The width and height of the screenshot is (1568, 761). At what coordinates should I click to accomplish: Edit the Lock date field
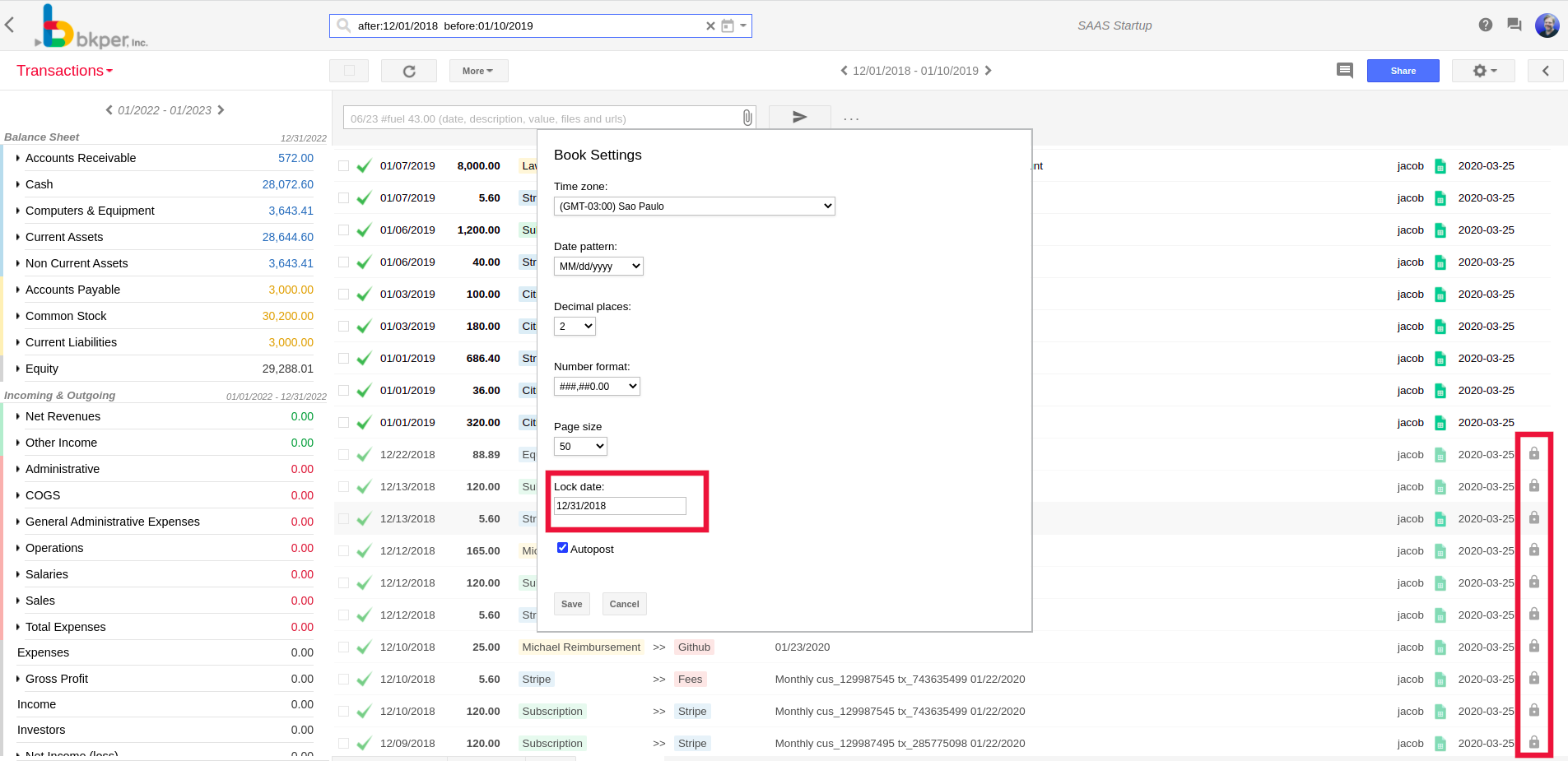[619, 505]
